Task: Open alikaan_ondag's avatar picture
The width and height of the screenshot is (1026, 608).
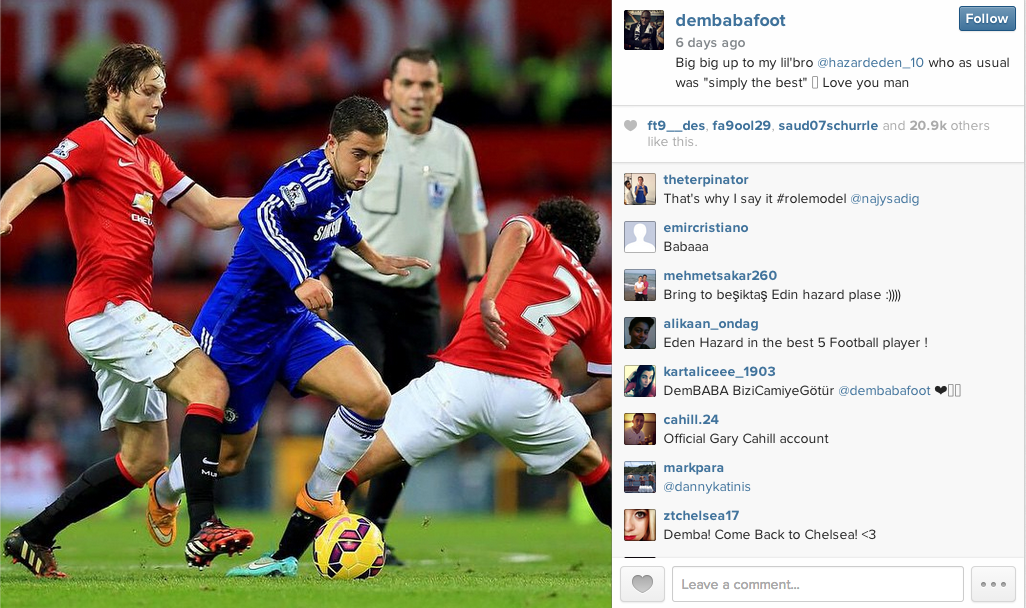Action: [x=639, y=333]
